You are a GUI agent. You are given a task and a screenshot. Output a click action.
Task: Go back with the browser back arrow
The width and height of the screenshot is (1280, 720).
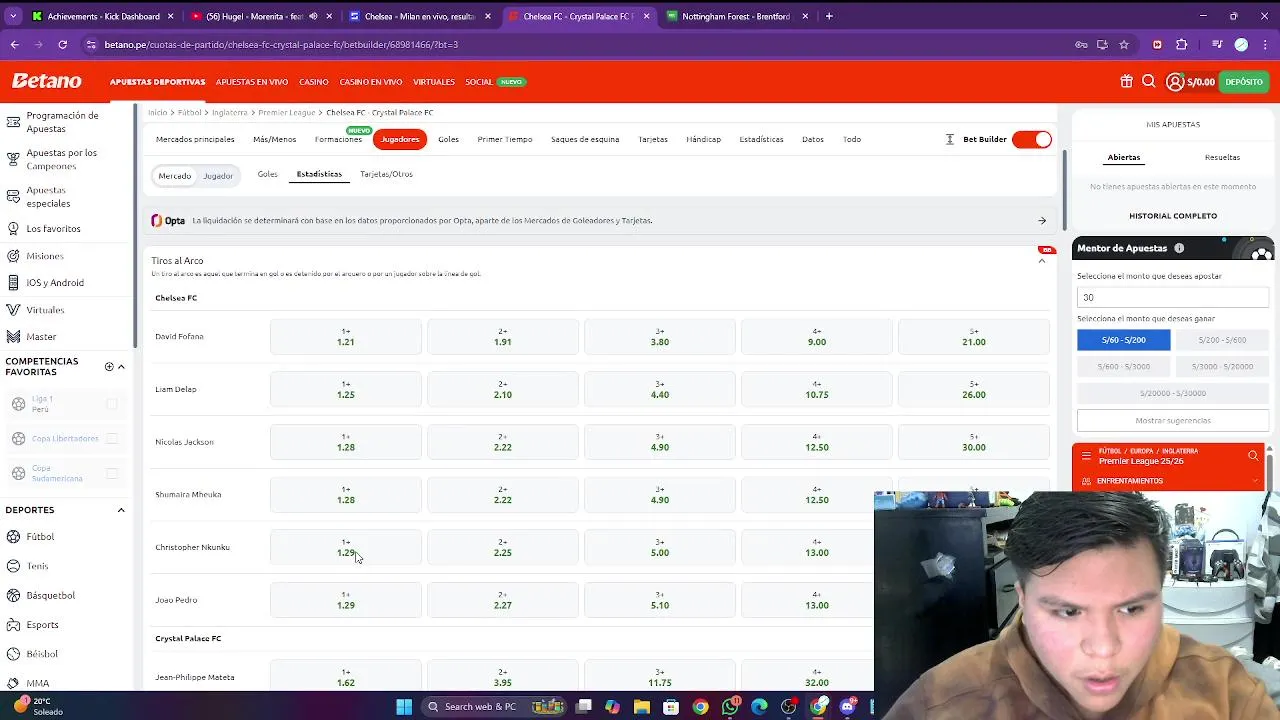coord(14,44)
